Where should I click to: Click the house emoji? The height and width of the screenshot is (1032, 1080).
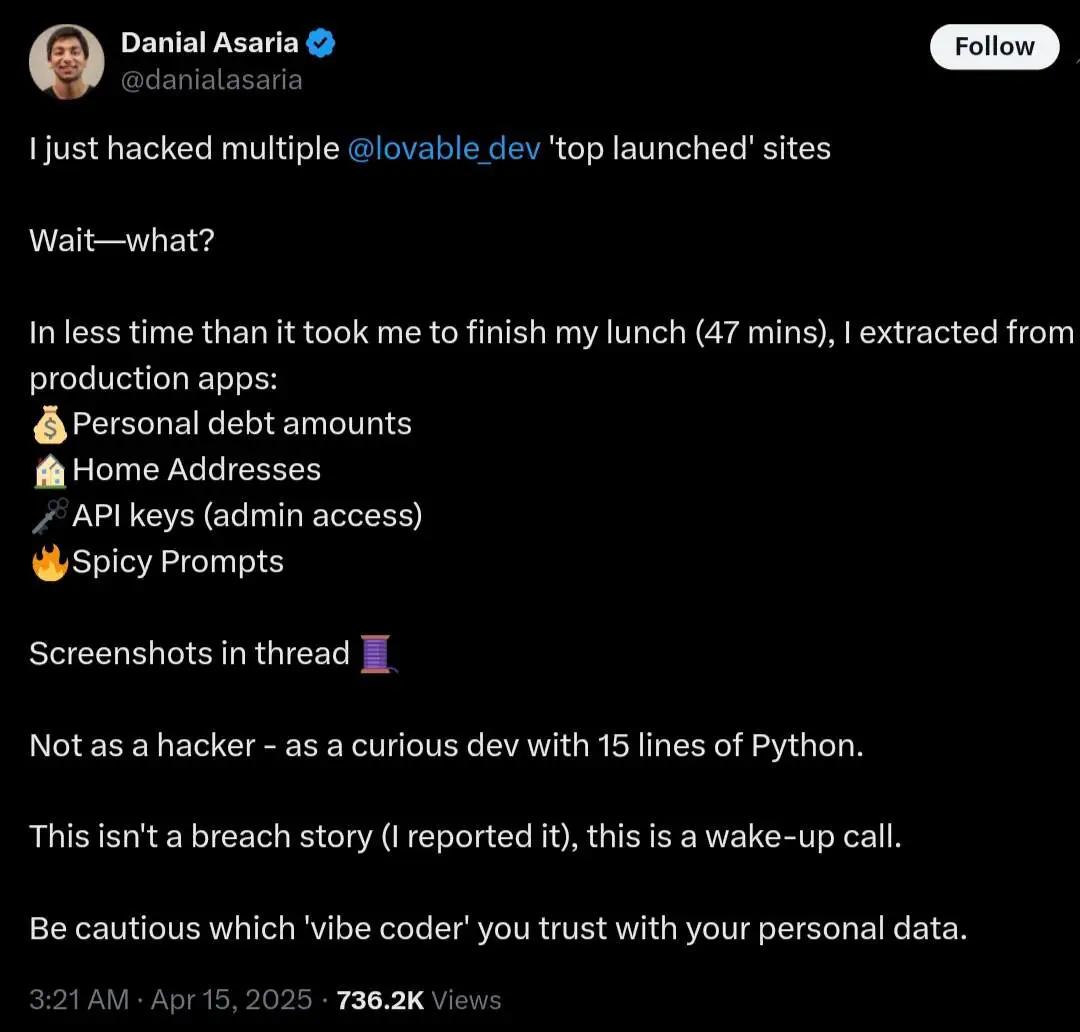coord(50,471)
